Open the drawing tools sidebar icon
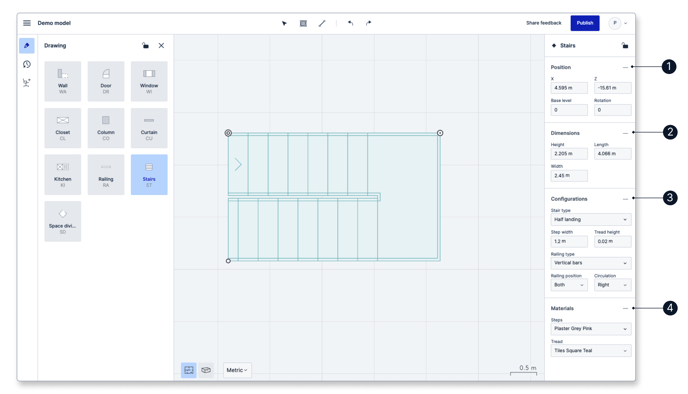 tap(27, 46)
